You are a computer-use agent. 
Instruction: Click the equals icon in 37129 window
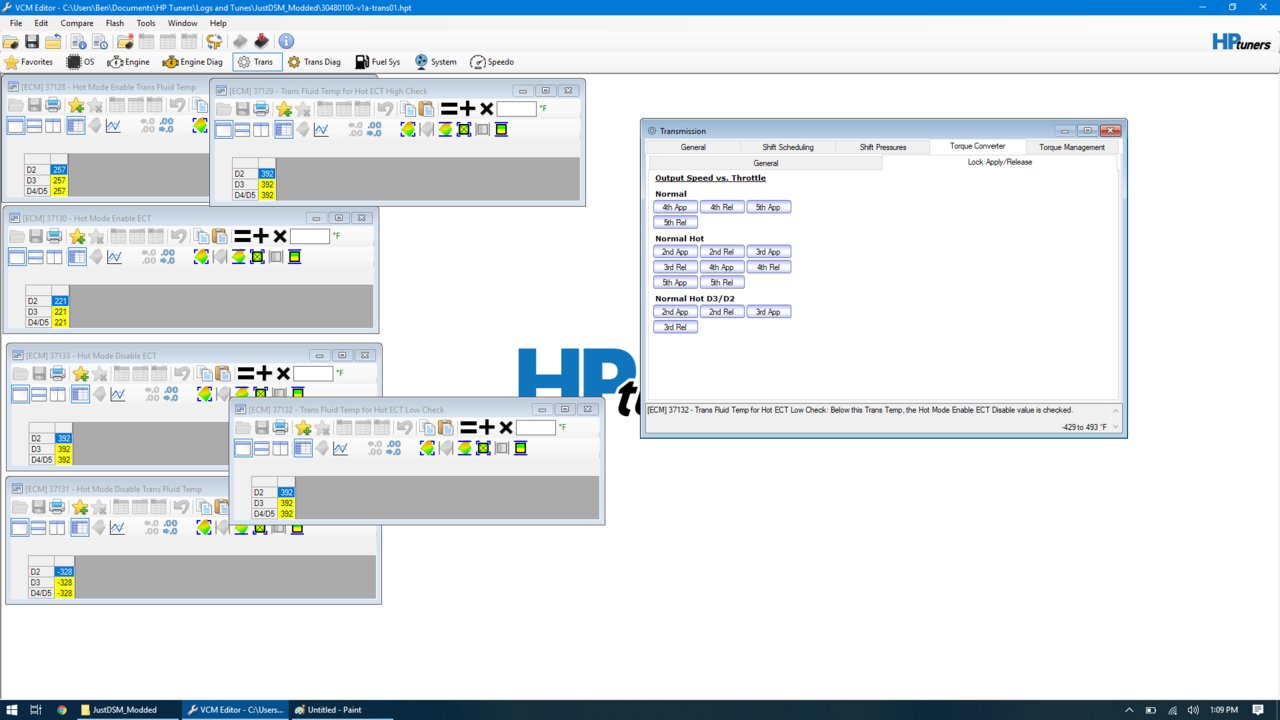tap(449, 109)
